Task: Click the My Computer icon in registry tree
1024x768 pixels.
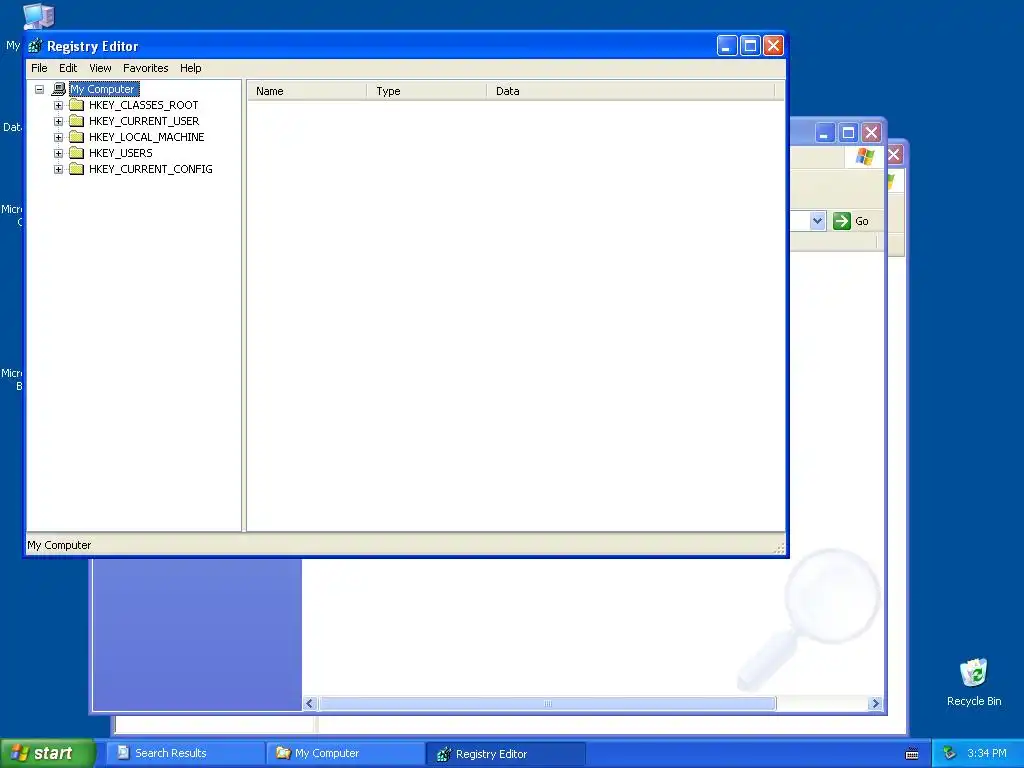Action: coord(59,89)
